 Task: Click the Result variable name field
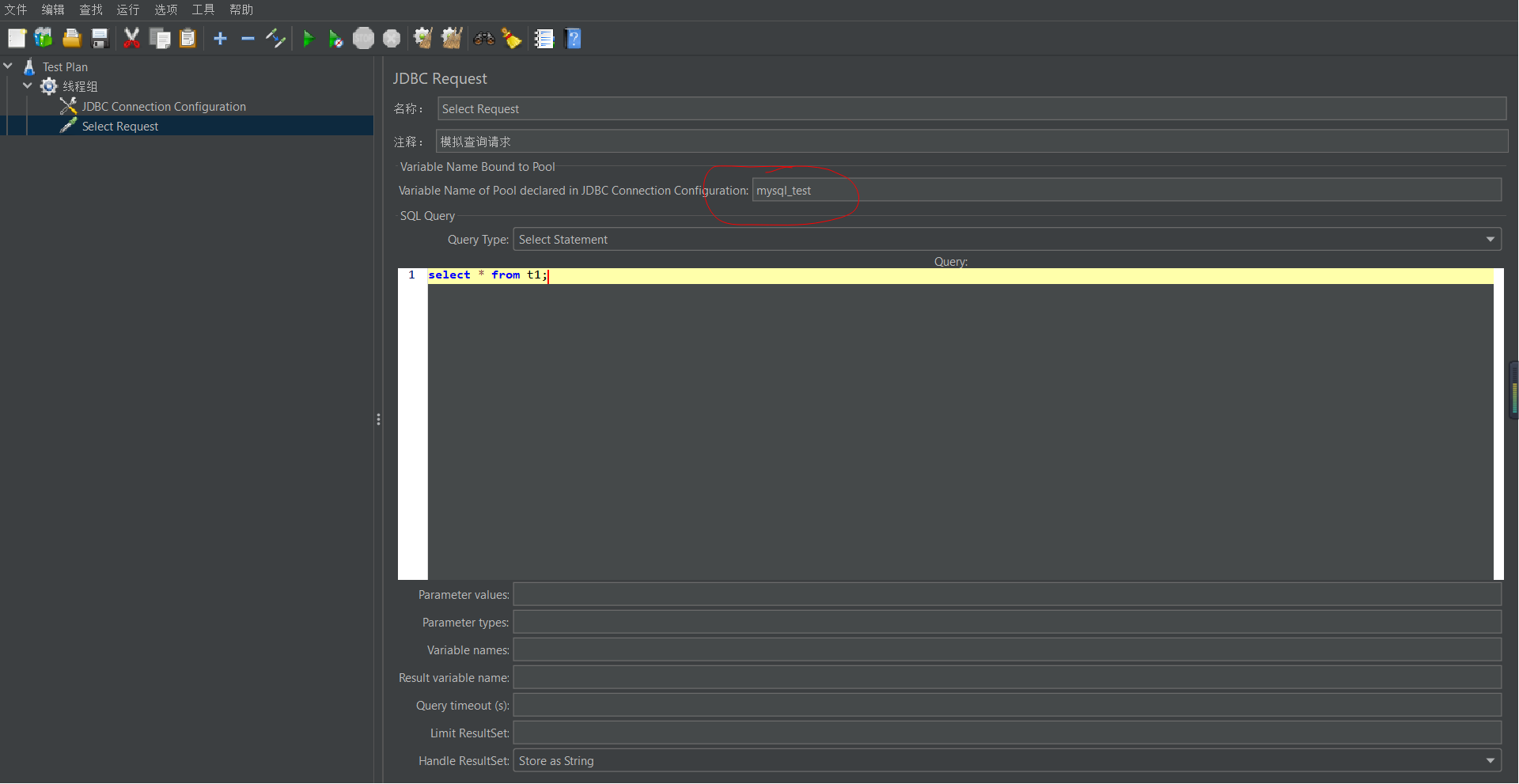(1007, 677)
